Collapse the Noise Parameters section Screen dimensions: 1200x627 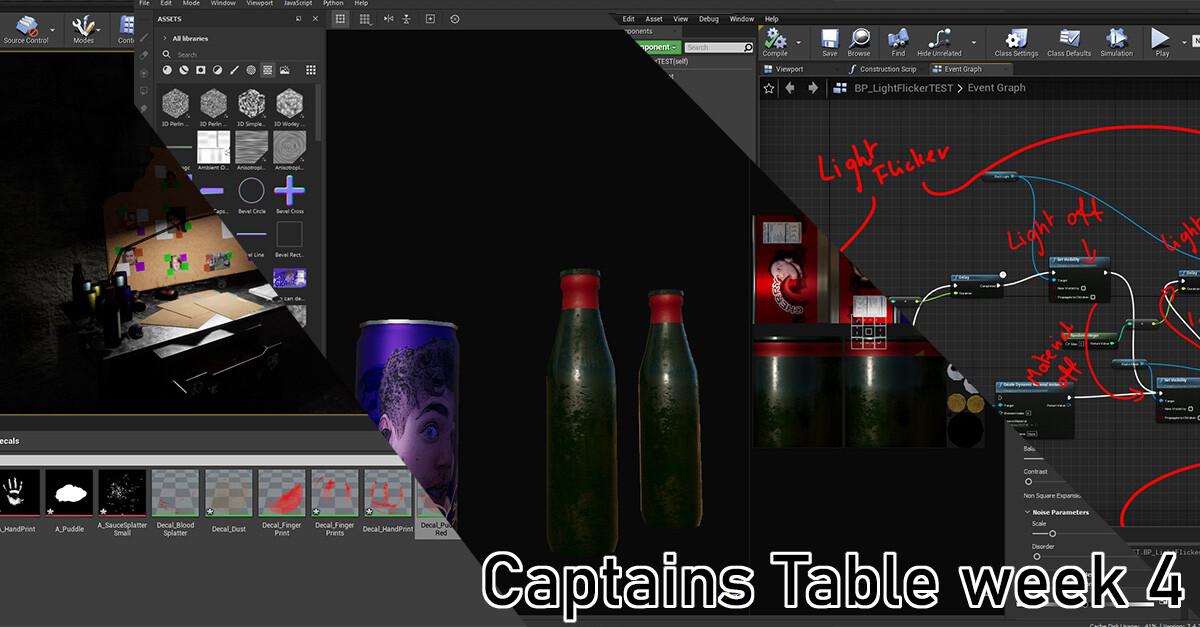(1028, 511)
